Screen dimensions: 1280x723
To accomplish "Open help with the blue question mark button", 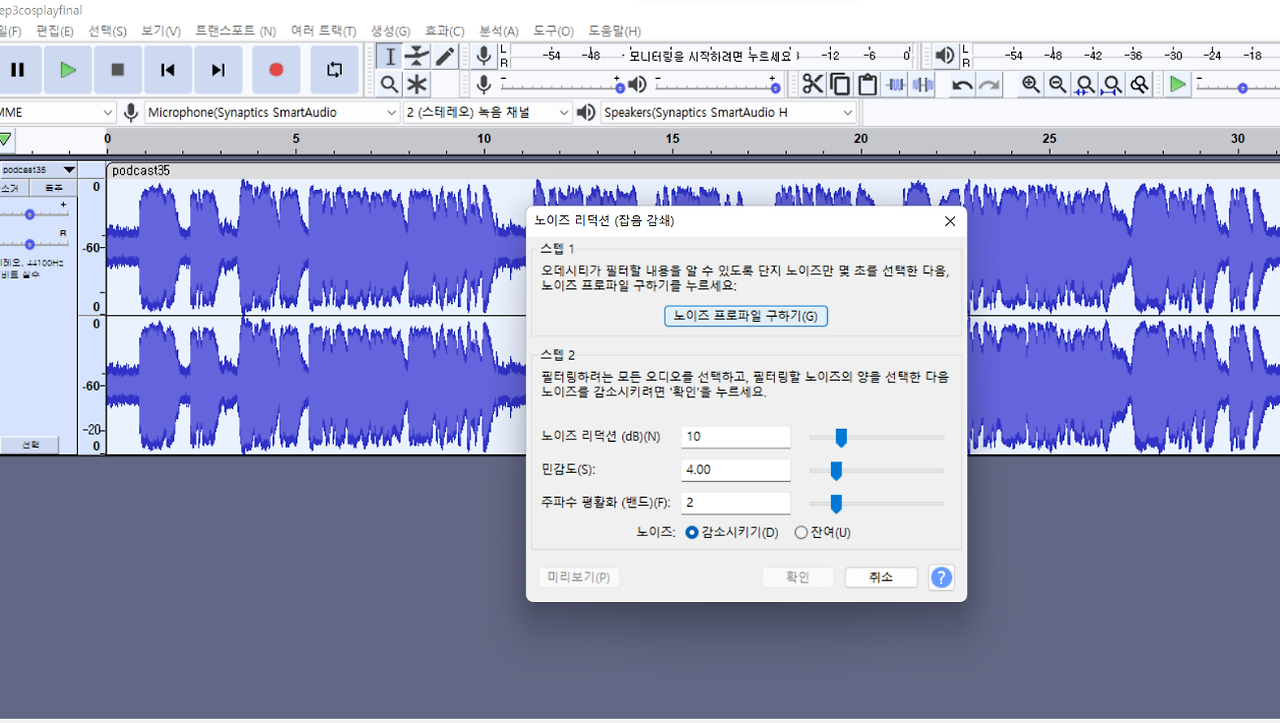I will 941,577.
